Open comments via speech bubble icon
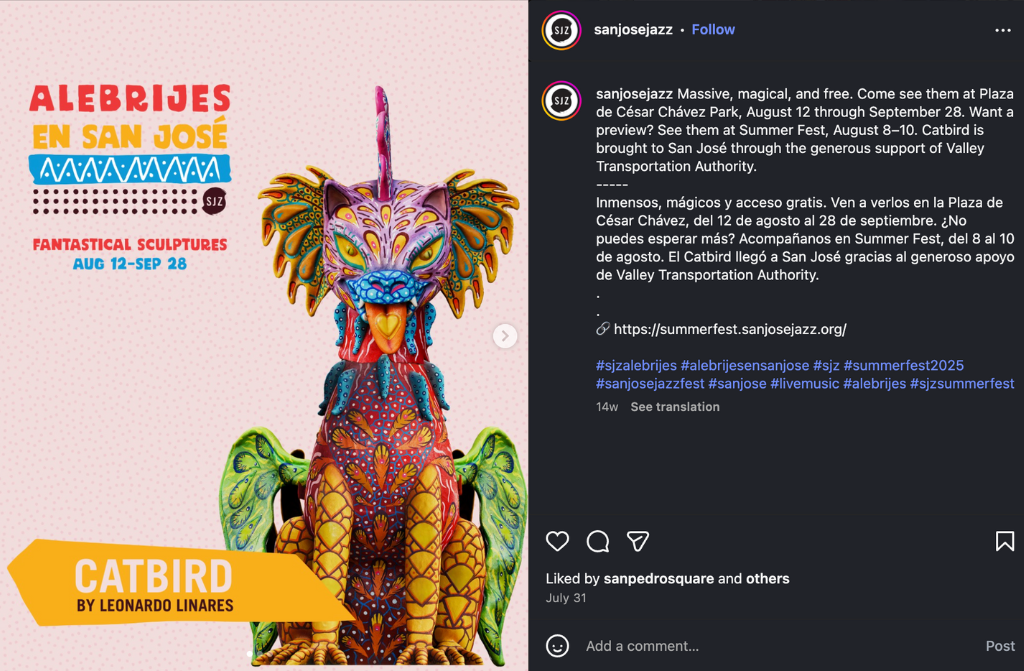The image size is (1024, 671). tap(598, 541)
